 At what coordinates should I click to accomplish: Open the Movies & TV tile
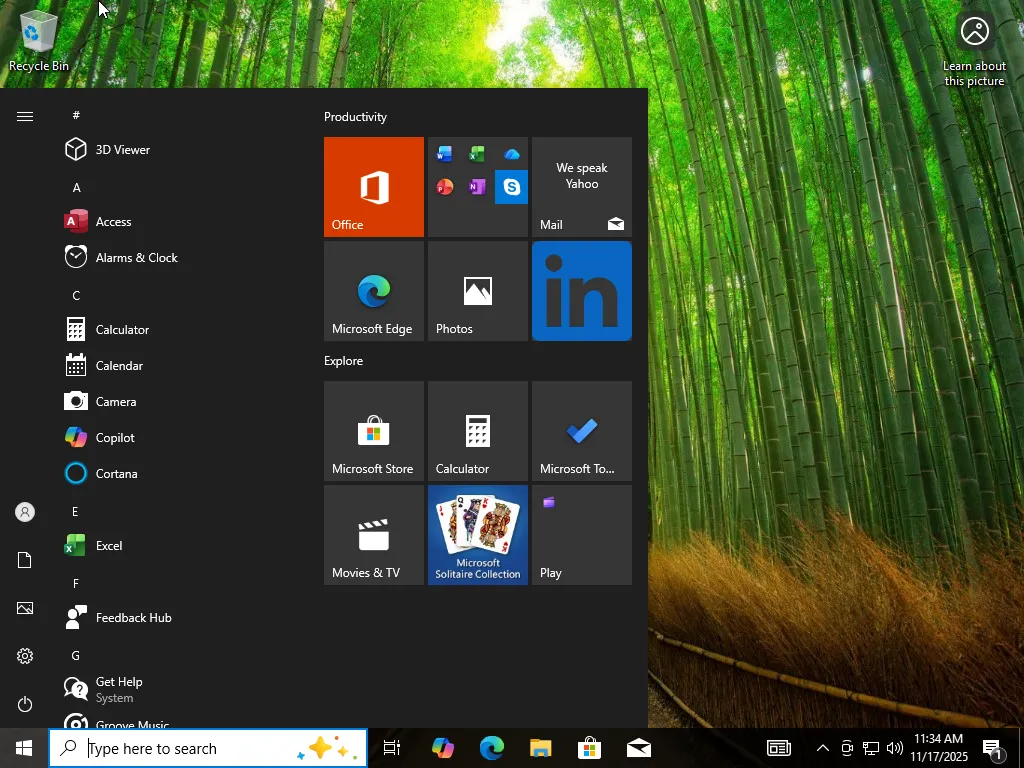pyautogui.click(x=373, y=535)
